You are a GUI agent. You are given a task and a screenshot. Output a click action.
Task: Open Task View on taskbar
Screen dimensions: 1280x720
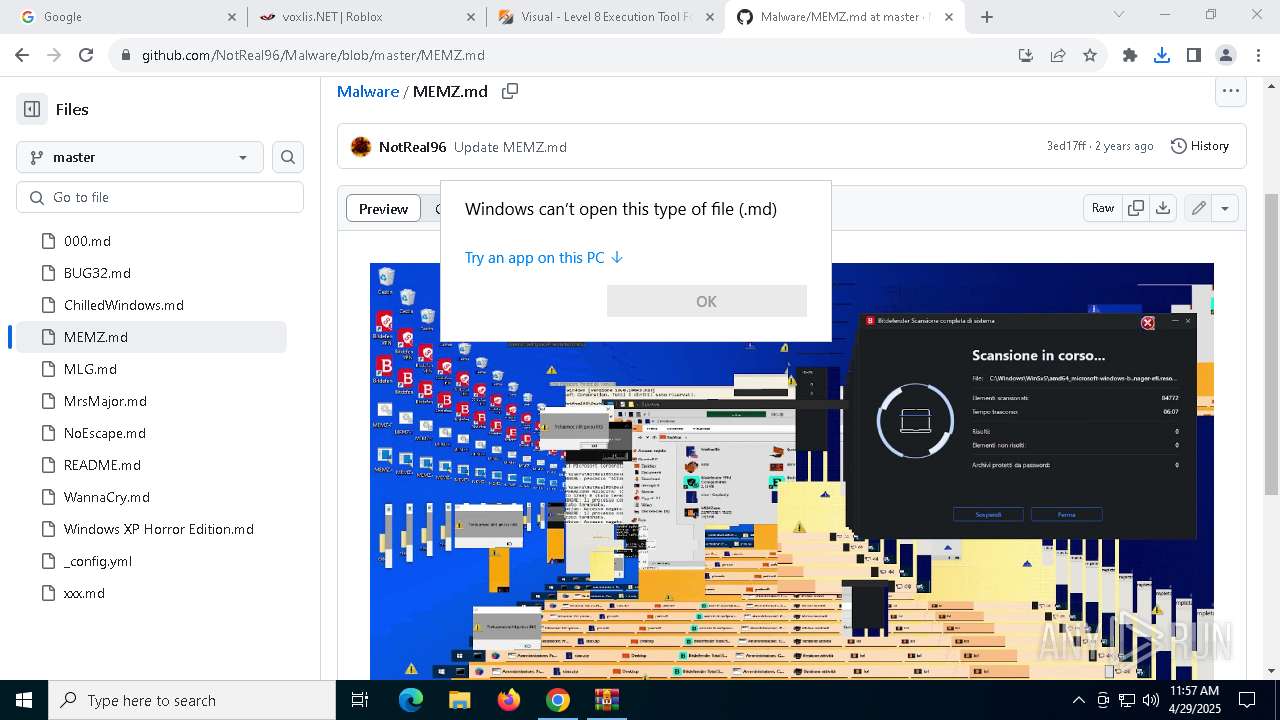pyautogui.click(x=360, y=700)
